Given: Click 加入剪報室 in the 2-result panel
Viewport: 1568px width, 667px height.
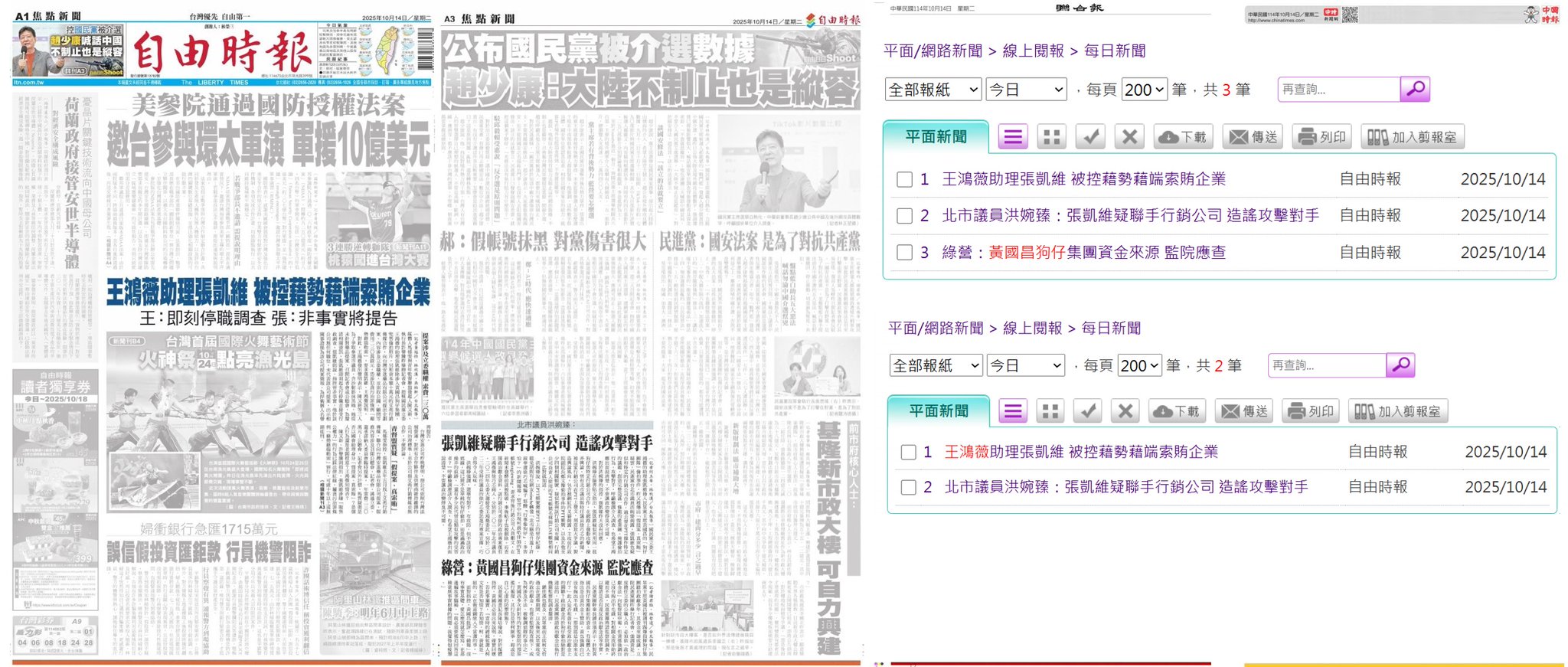Looking at the screenshot, I should (x=1398, y=411).
